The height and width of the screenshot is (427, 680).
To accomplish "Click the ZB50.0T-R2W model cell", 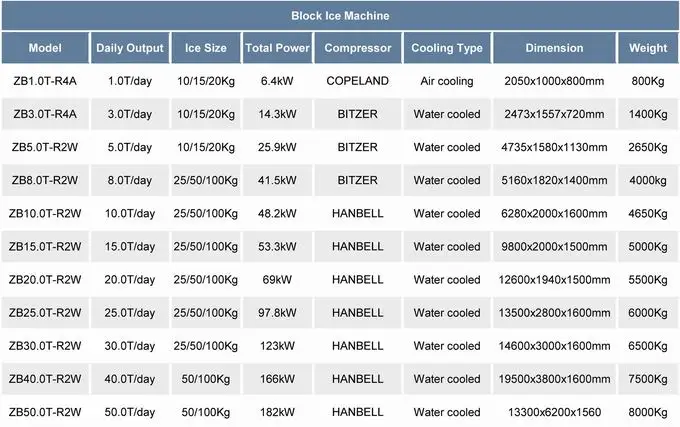I will [45, 412].
